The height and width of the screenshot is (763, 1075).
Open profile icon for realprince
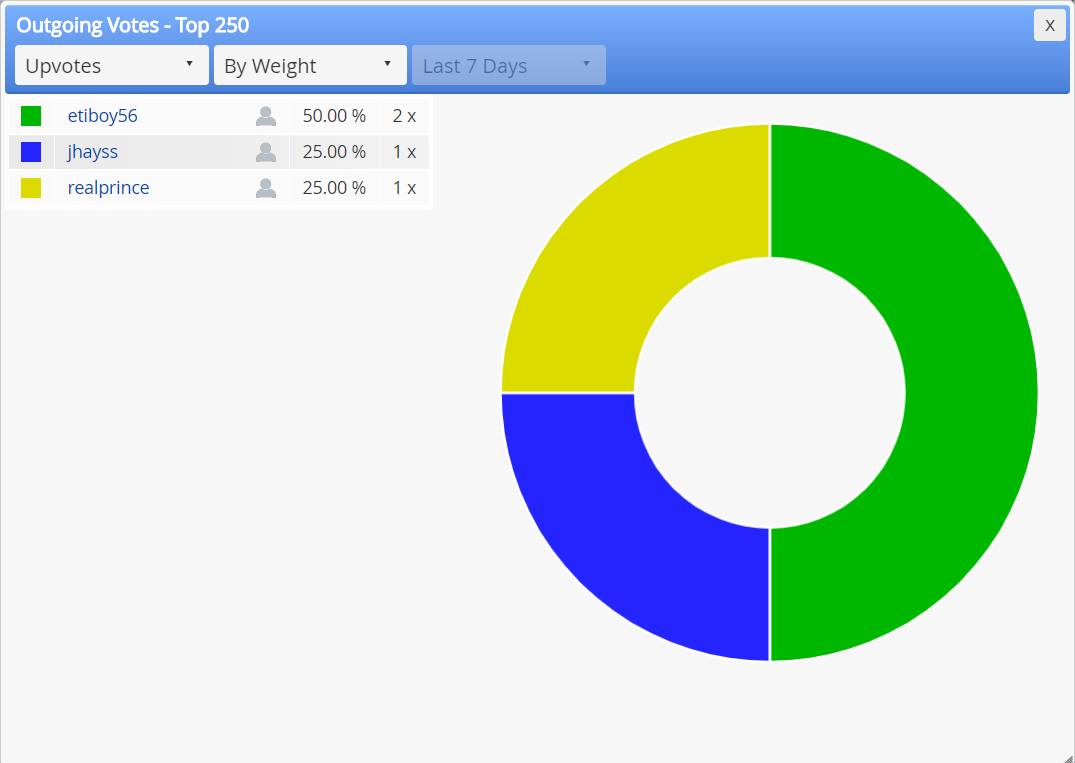[x=266, y=188]
